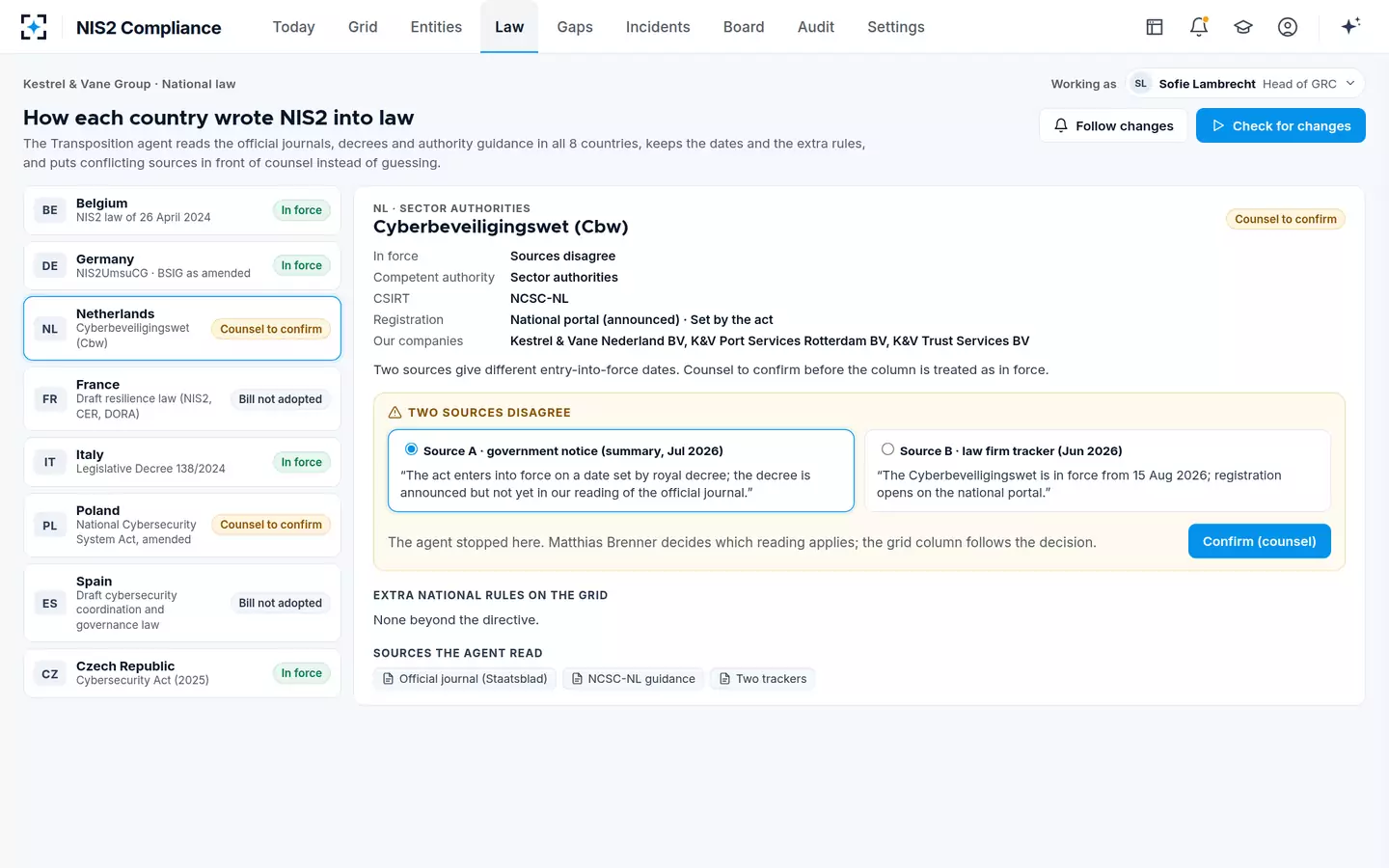Viewport: 1389px width, 868px height.
Task: Switch to the Grid tab
Action: click(x=363, y=27)
